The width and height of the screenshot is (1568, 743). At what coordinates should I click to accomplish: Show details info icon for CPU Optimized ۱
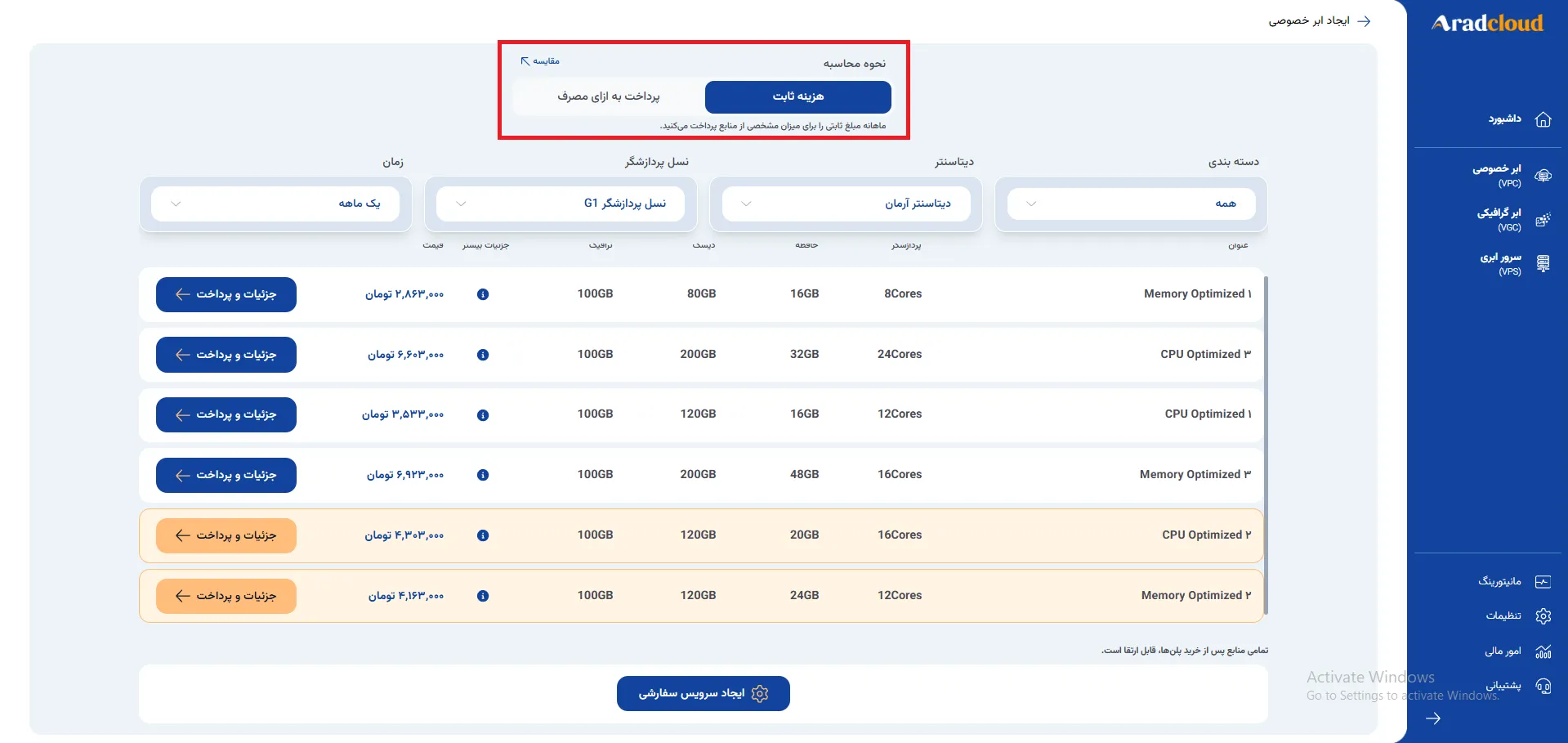click(483, 415)
